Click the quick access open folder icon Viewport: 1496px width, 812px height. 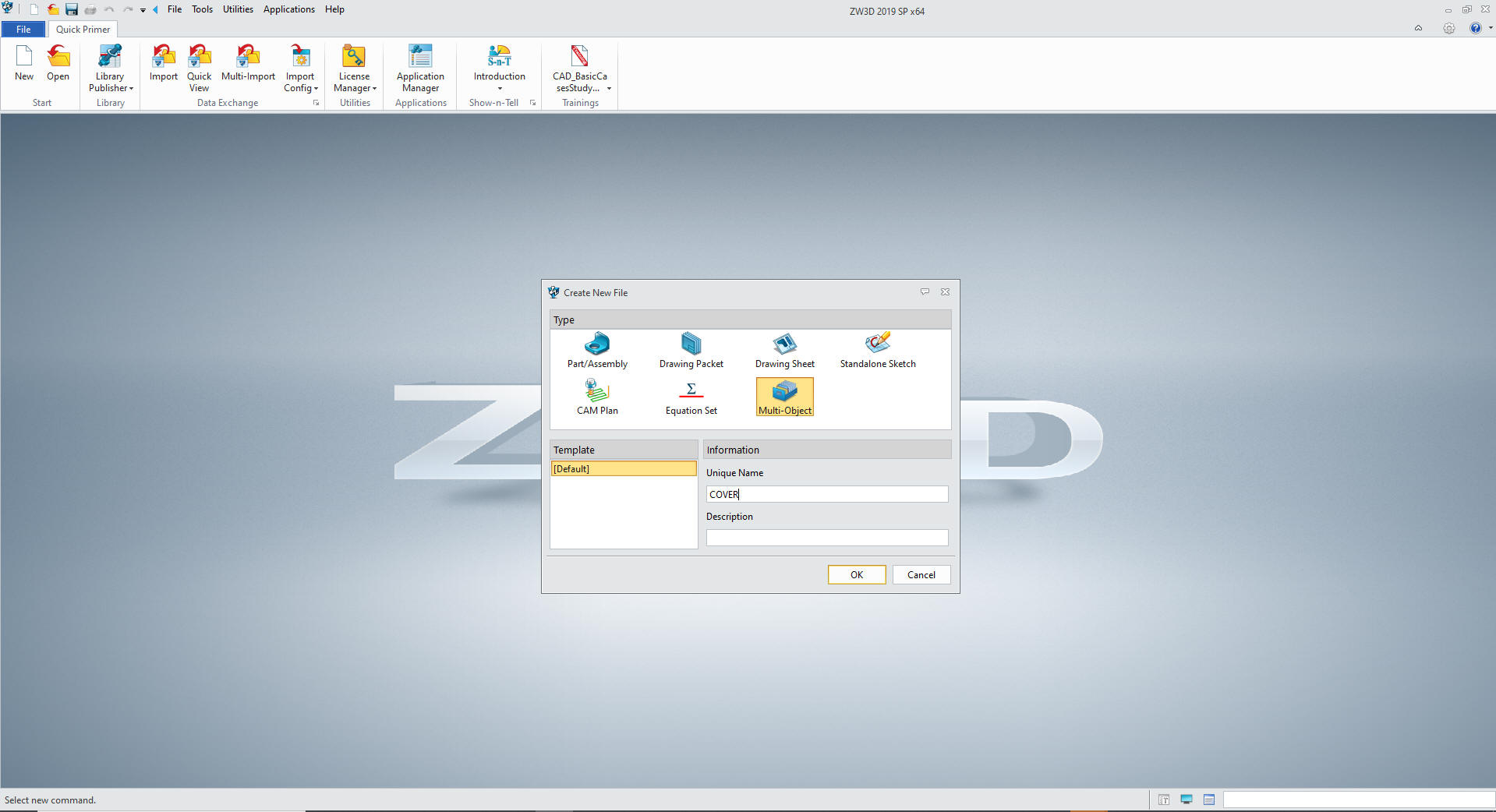click(x=53, y=9)
